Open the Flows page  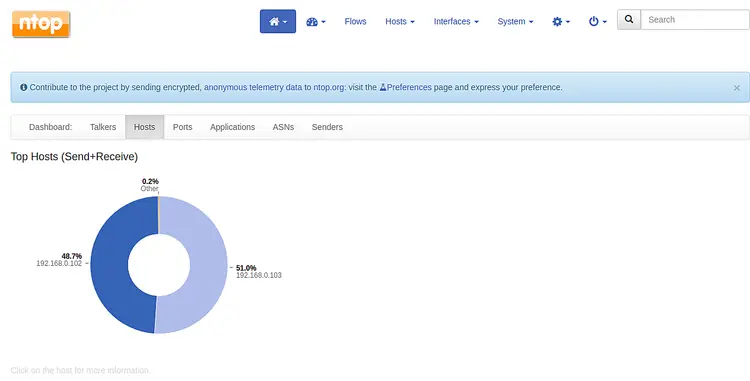(355, 22)
